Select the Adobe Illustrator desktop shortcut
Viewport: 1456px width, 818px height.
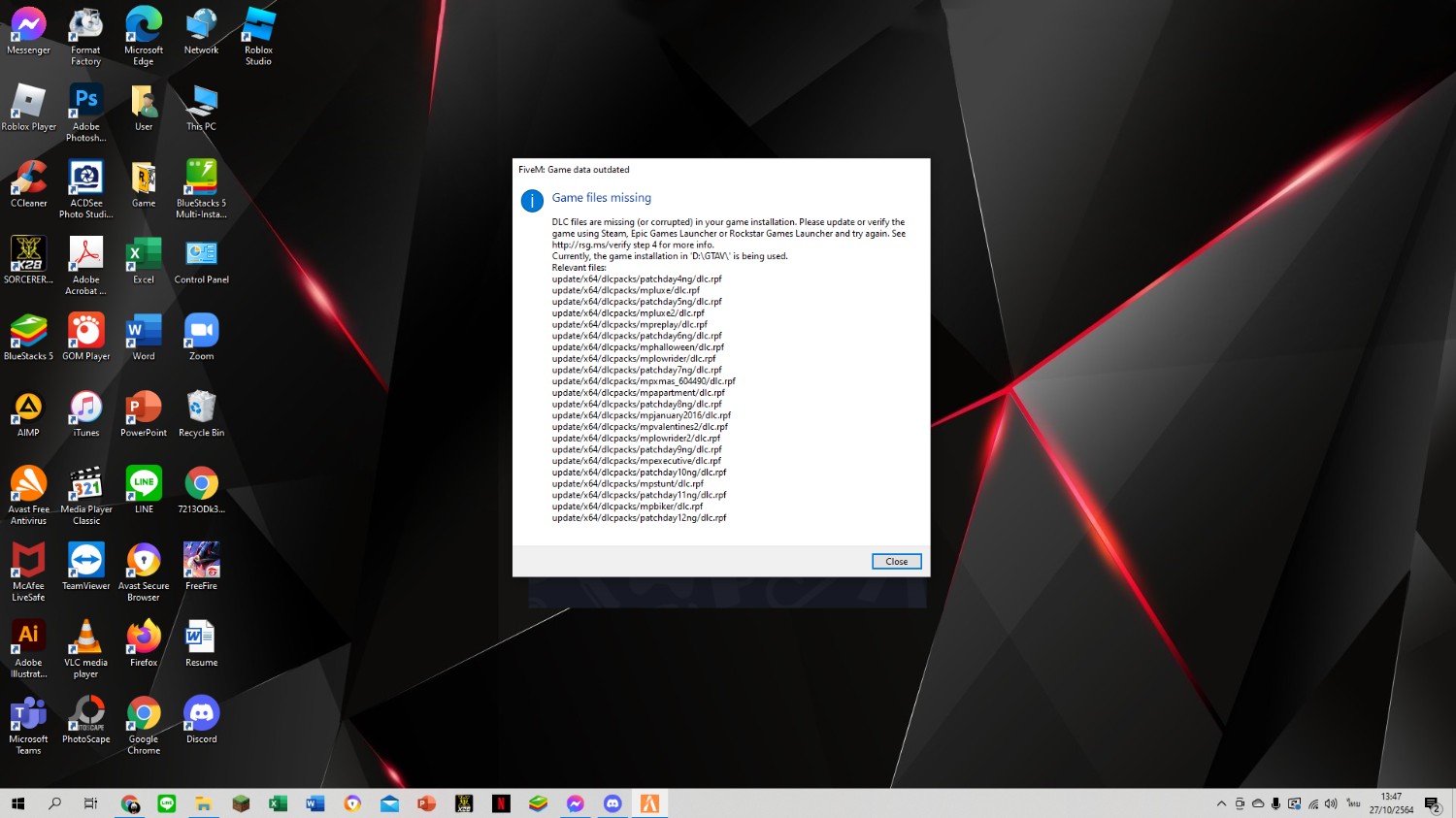pos(28,650)
